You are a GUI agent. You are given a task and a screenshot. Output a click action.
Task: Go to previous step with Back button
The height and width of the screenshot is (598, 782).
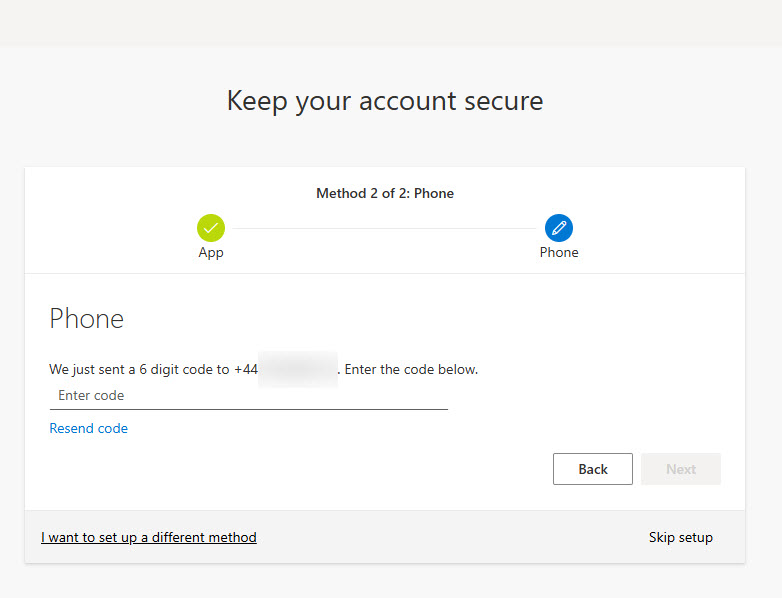pyautogui.click(x=593, y=469)
